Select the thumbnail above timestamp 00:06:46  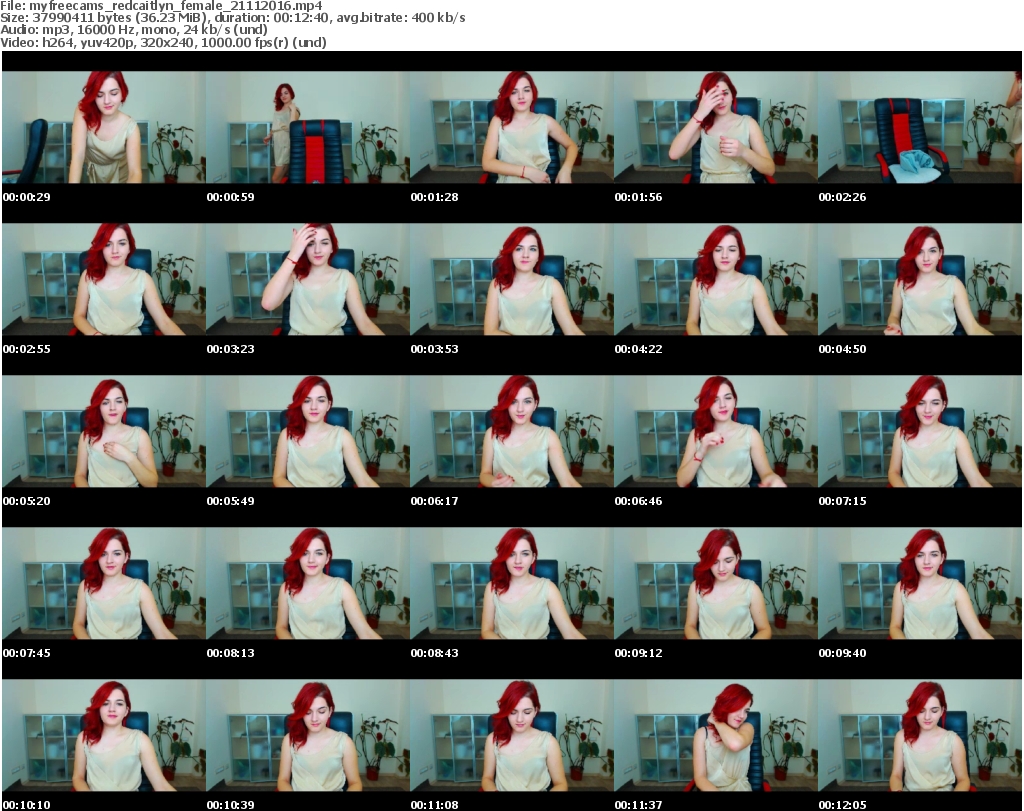(715, 432)
